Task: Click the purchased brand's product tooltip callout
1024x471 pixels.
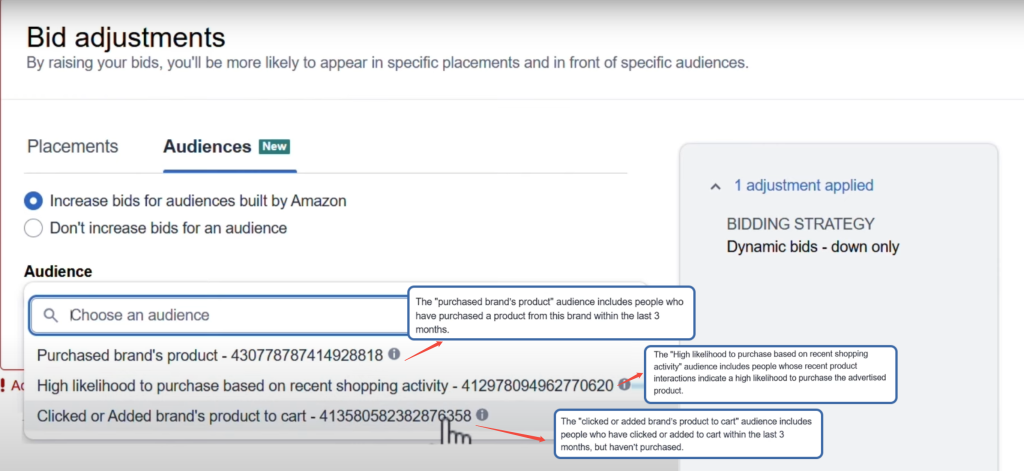Action: [x=551, y=314]
